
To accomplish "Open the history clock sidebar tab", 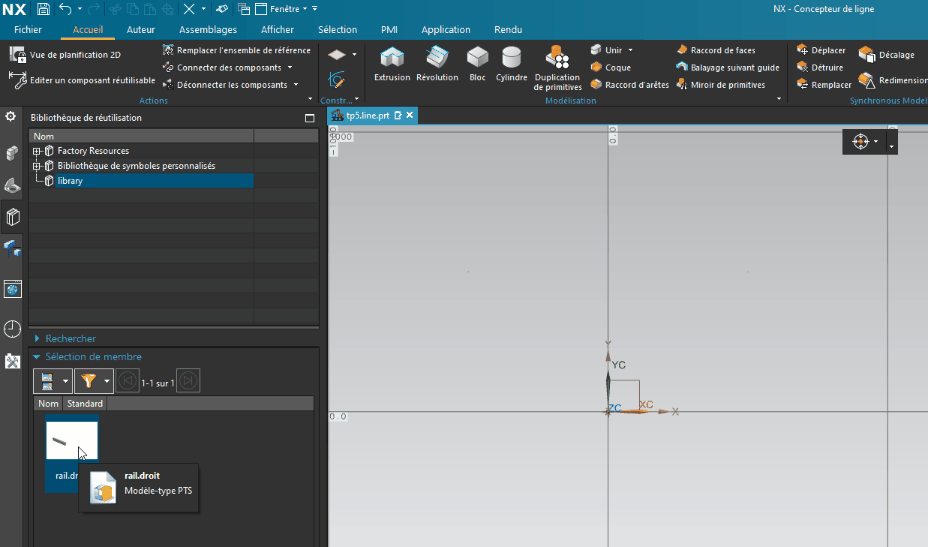I will [x=12, y=329].
